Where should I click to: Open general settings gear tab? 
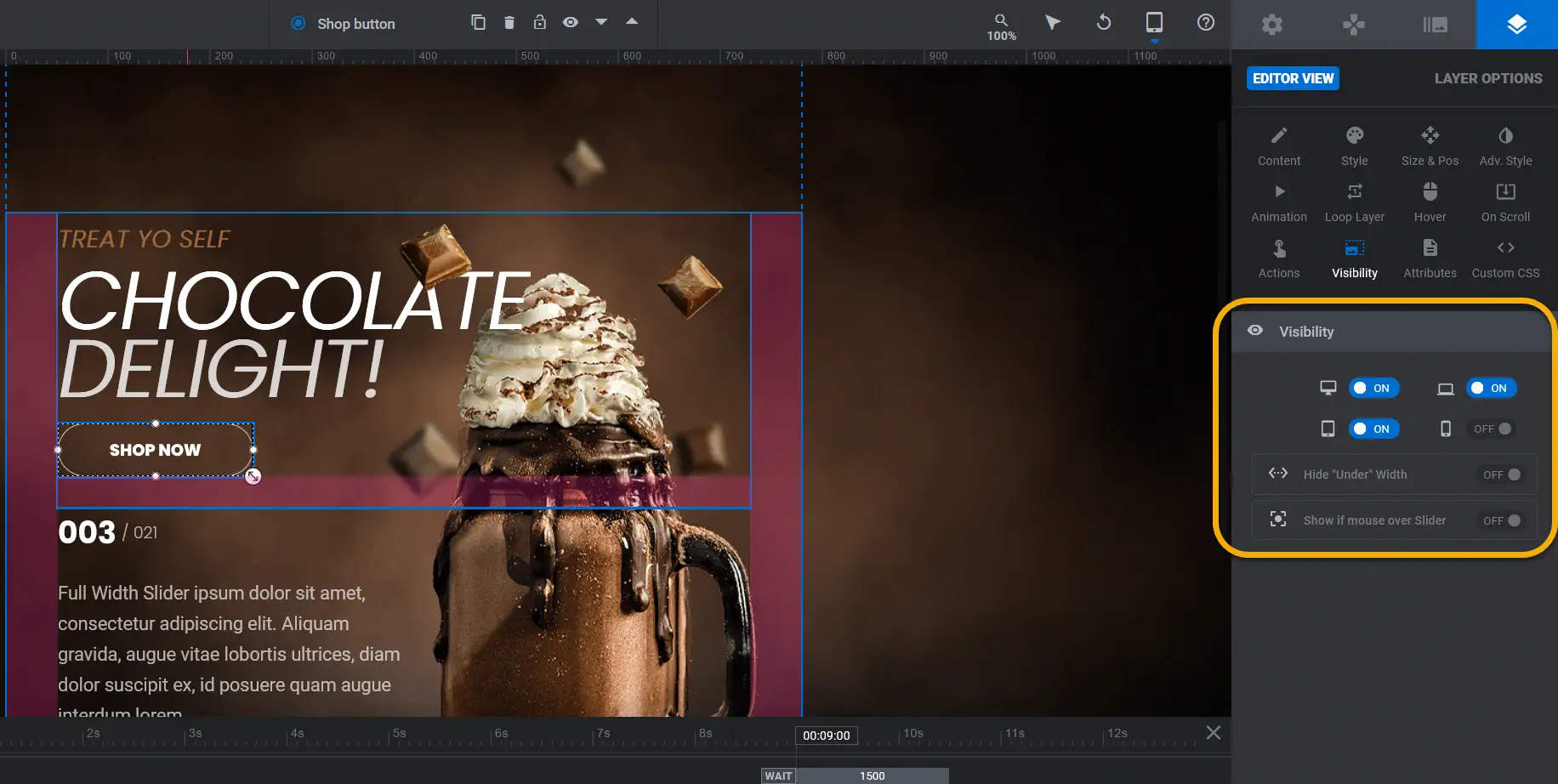(x=1272, y=25)
